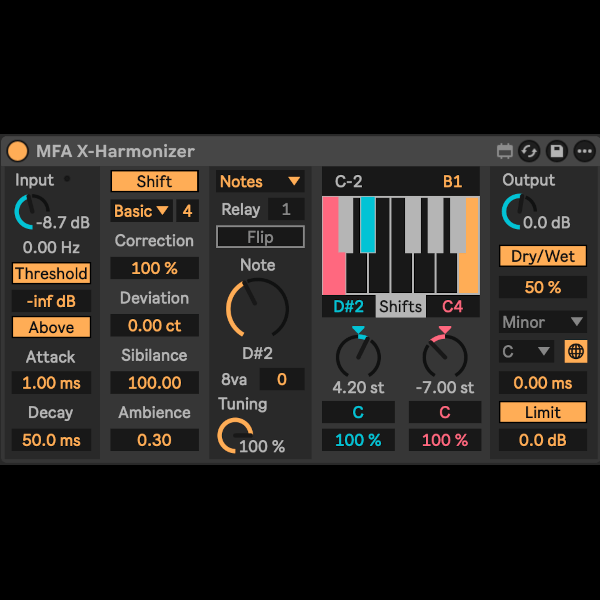The image size is (600, 600).
Task: Click the orange globe icon beside key selector
Action: pyautogui.click(x=575, y=351)
